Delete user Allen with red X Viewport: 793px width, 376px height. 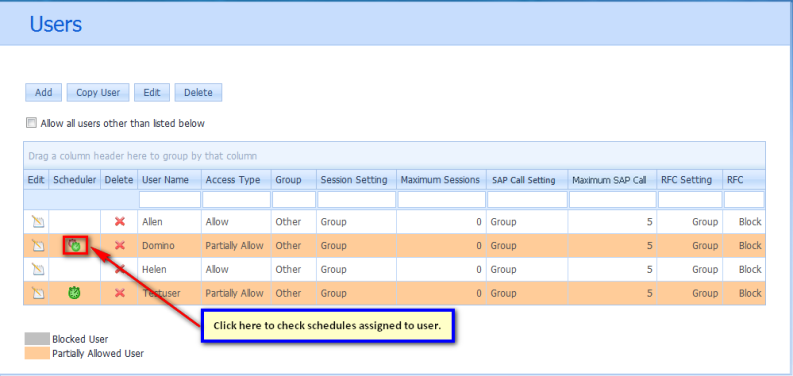(x=120, y=222)
